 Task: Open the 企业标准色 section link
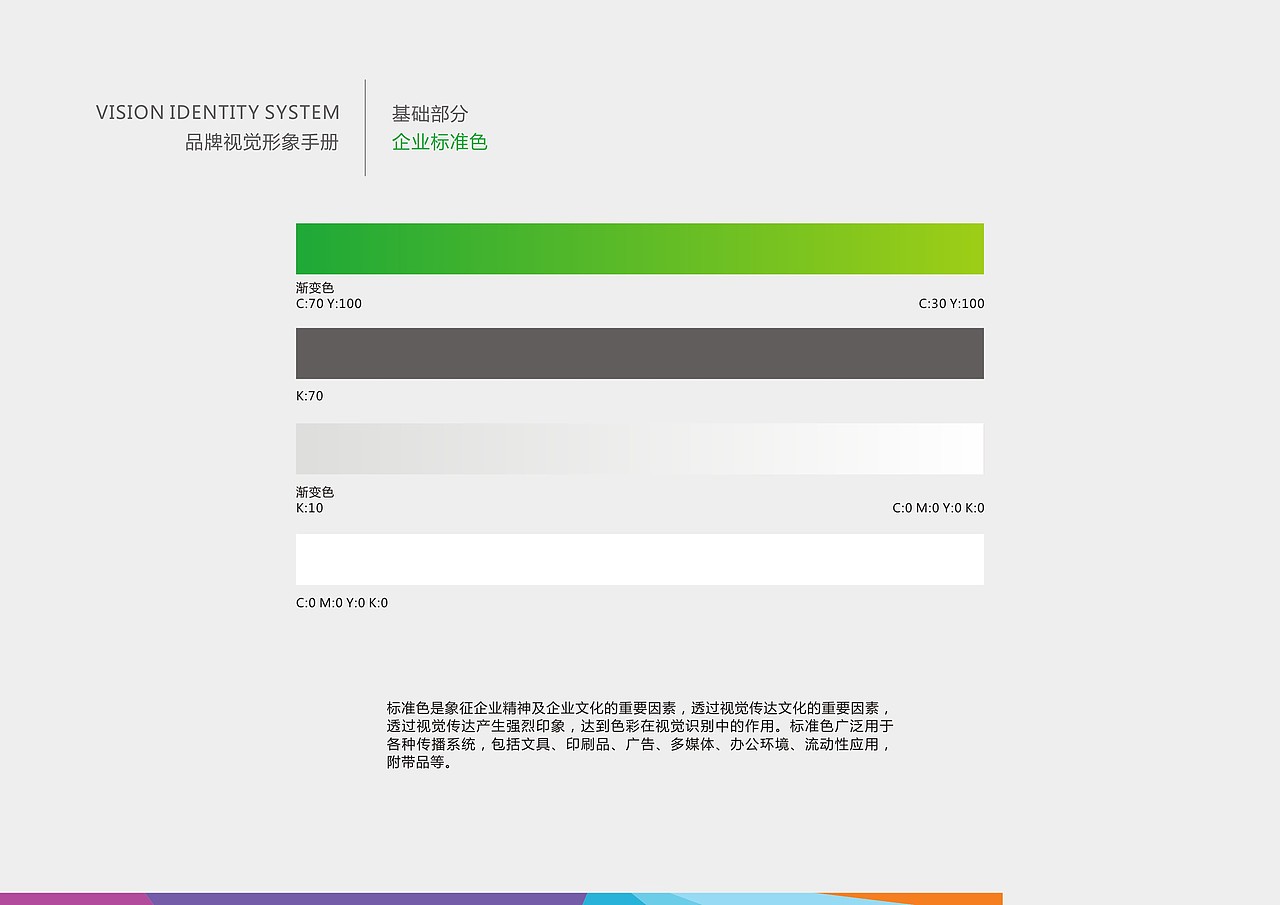tap(440, 142)
